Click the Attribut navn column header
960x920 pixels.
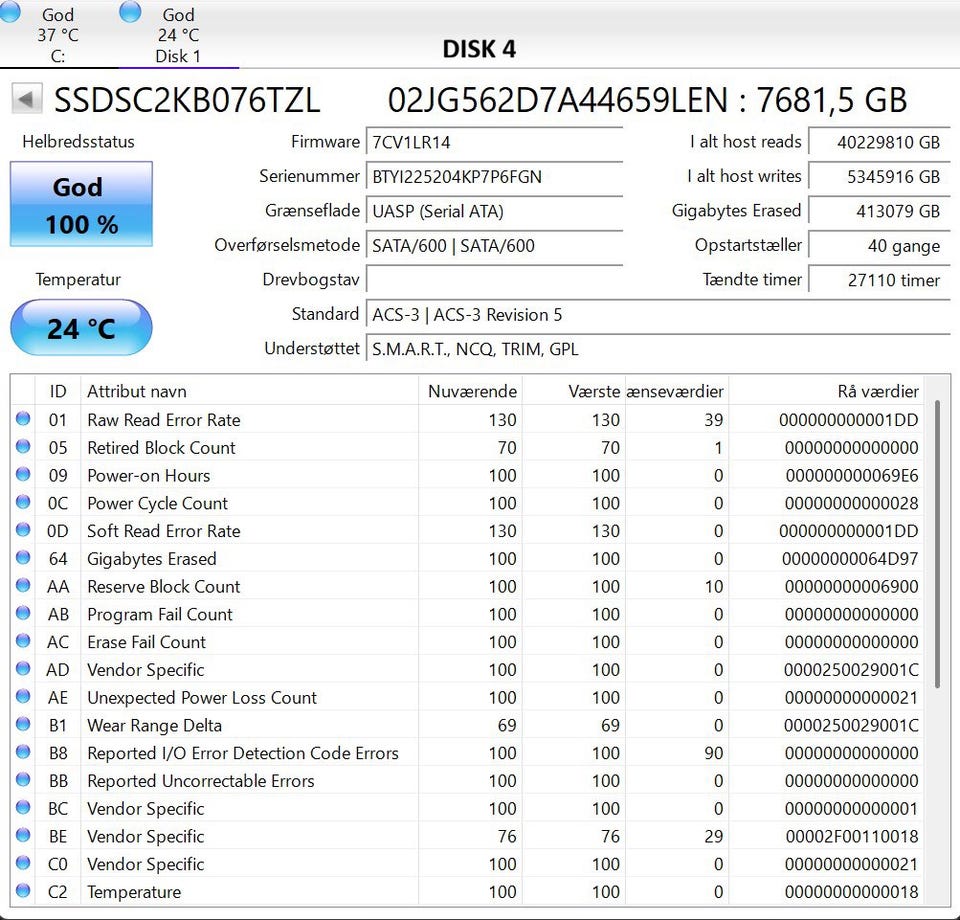point(137,391)
